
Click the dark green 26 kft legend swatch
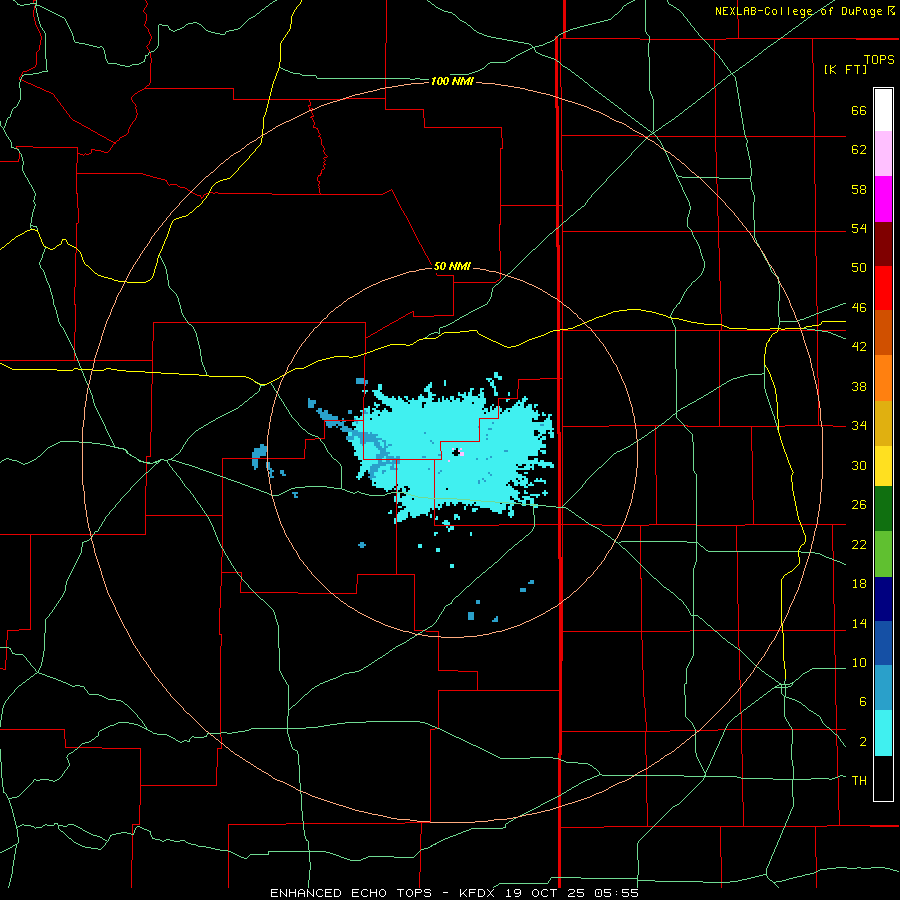point(883,509)
